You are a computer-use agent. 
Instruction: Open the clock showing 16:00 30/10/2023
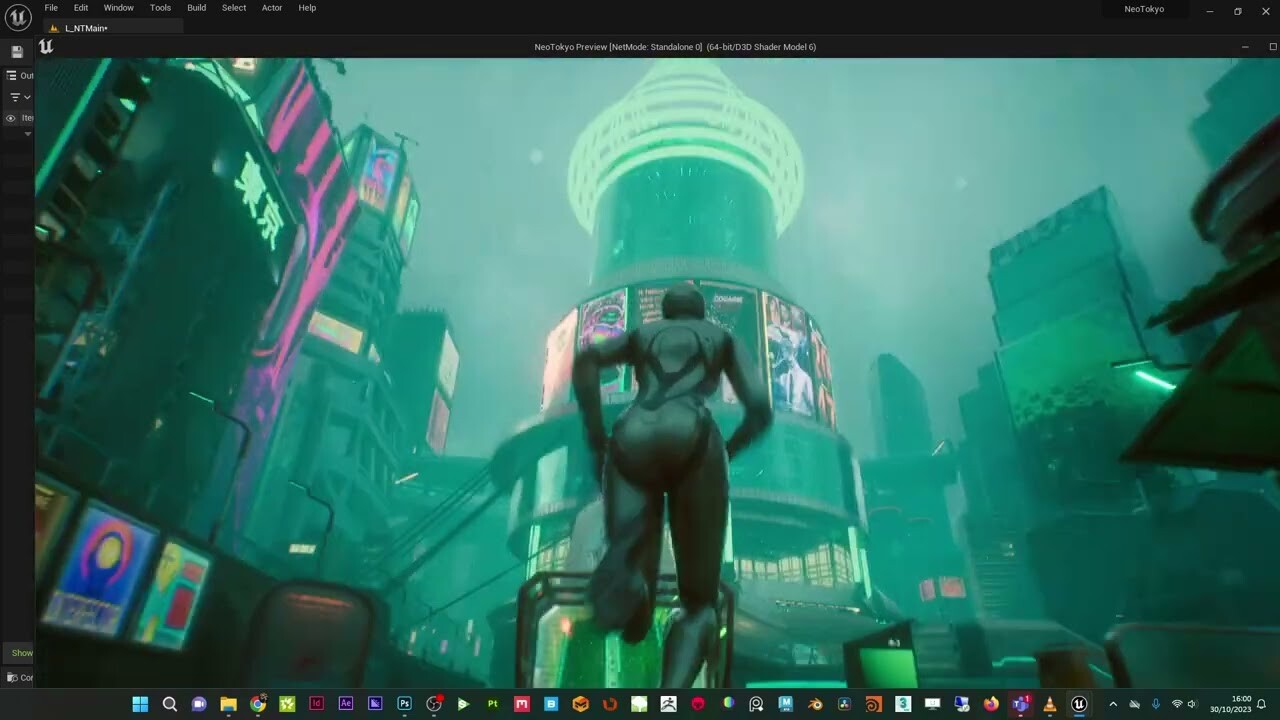pos(1230,704)
